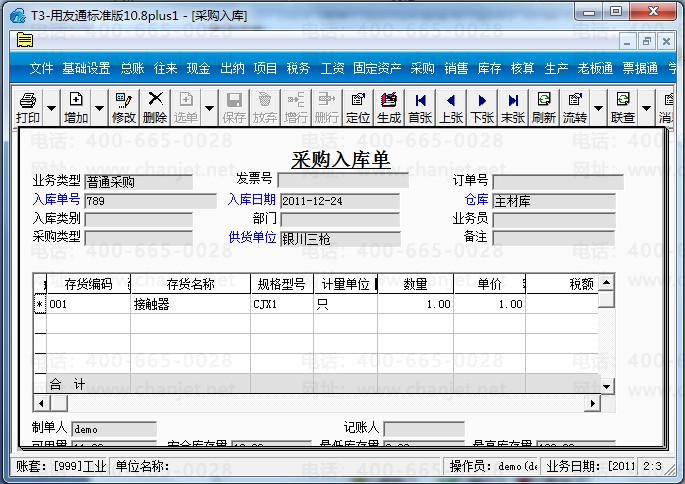Click the empty 订单号 field
This screenshot has width=685, height=484.
click(x=558, y=182)
